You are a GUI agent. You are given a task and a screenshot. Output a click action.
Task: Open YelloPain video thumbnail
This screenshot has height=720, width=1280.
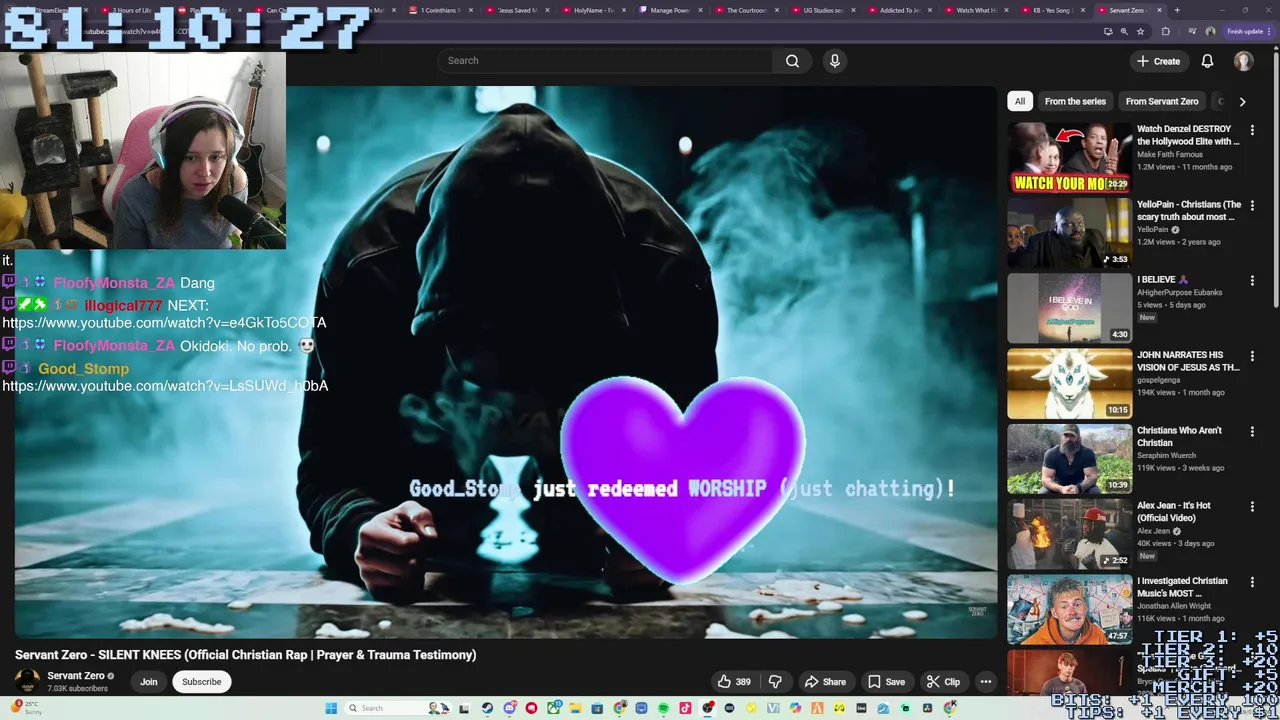[1069, 233]
